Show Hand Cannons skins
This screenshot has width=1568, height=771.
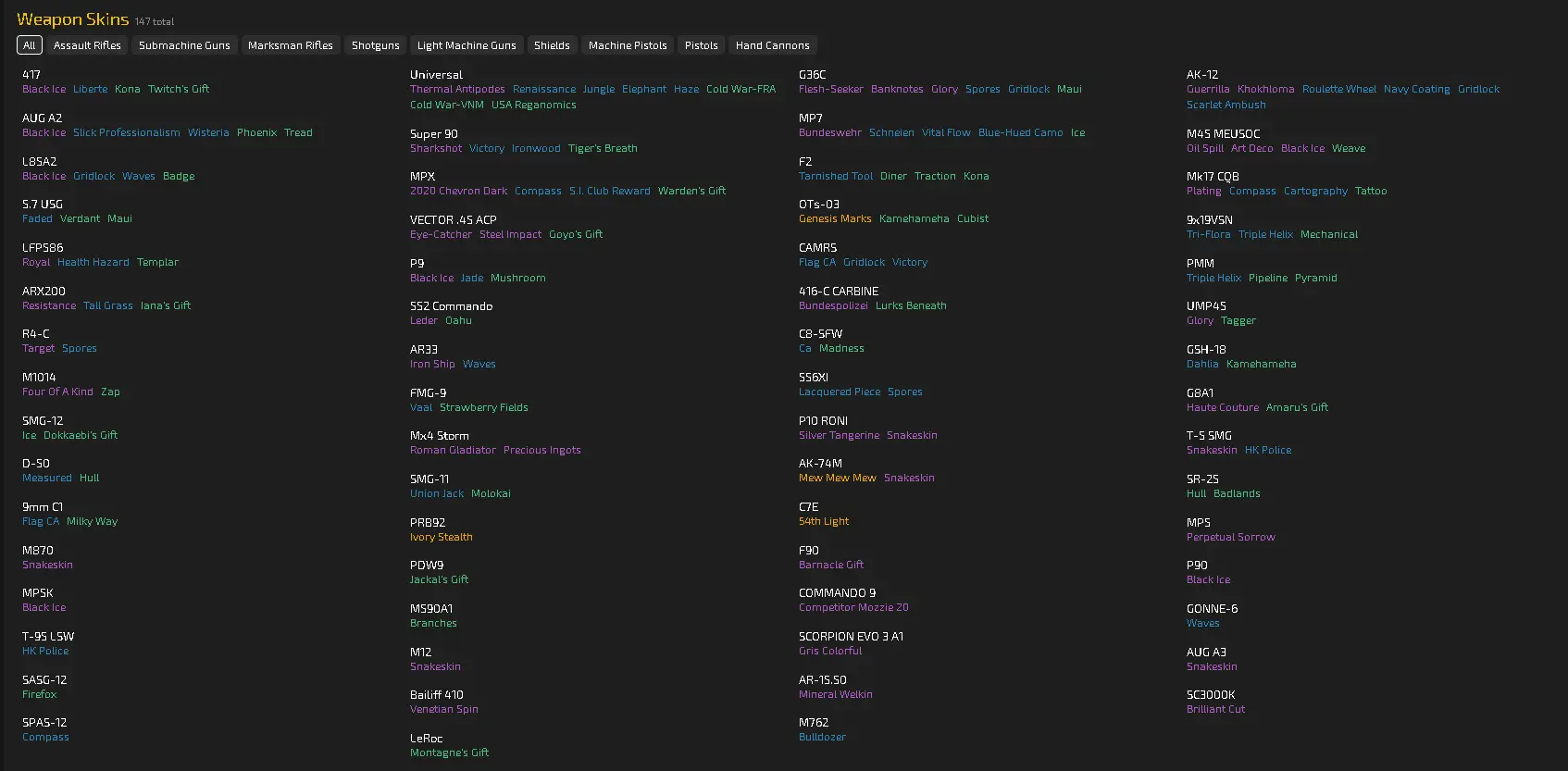[773, 45]
